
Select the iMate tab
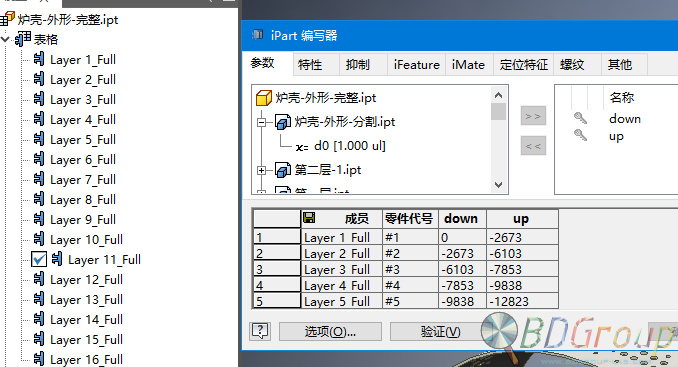click(468, 65)
